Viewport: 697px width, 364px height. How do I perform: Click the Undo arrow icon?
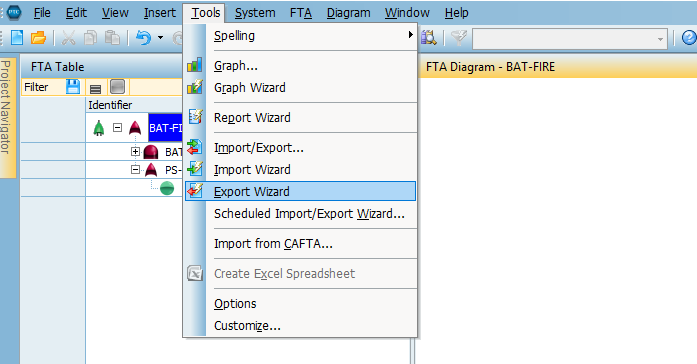click(x=143, y=38)
